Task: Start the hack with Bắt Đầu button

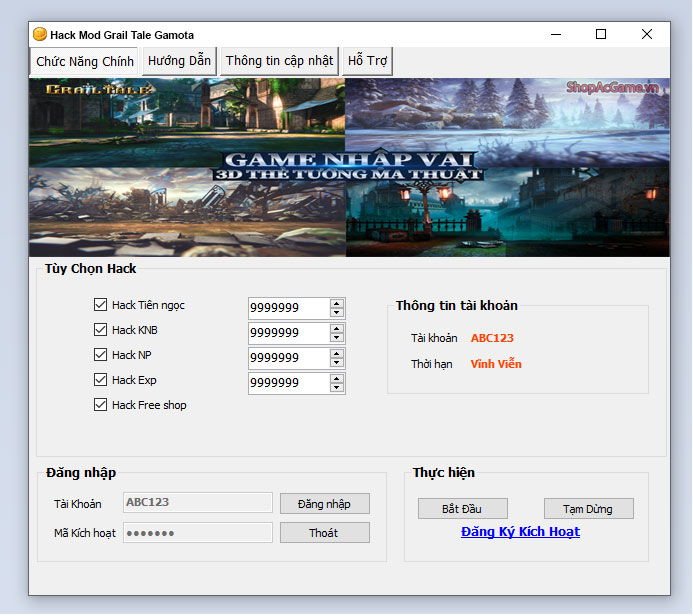Action: 462,509
